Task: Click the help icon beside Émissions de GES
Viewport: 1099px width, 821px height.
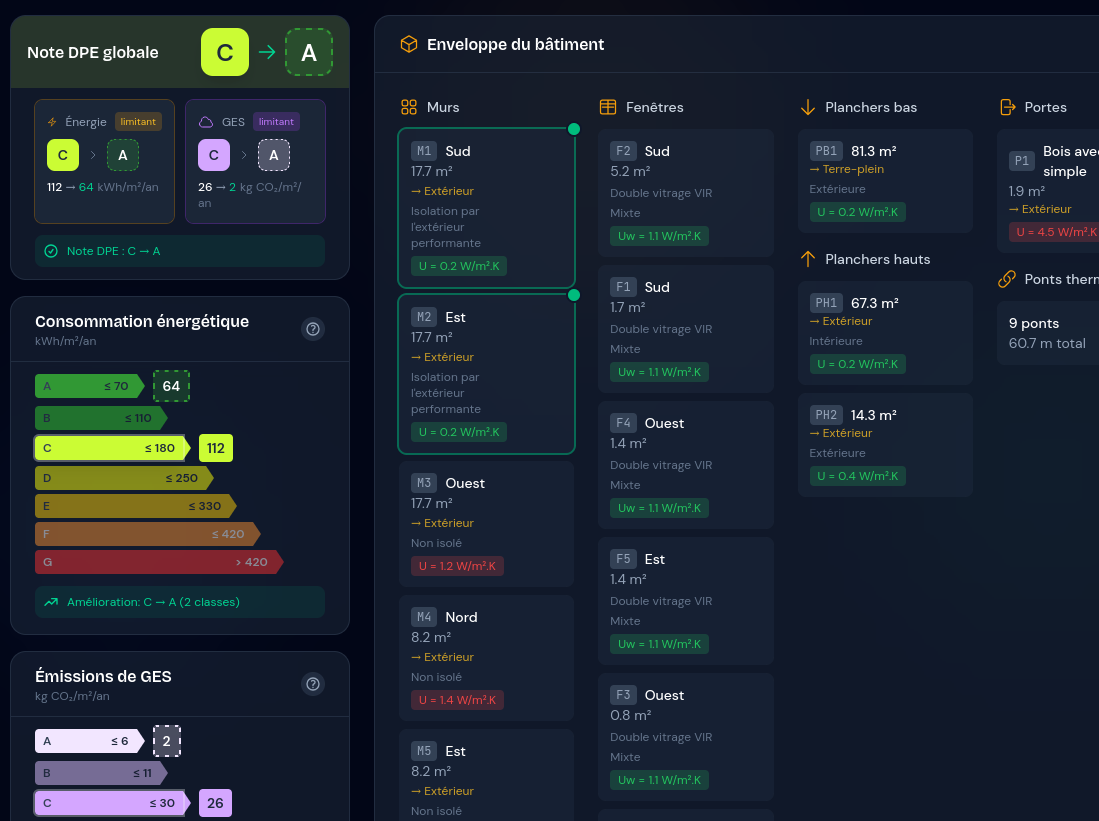Action: [x=313, y=684]
